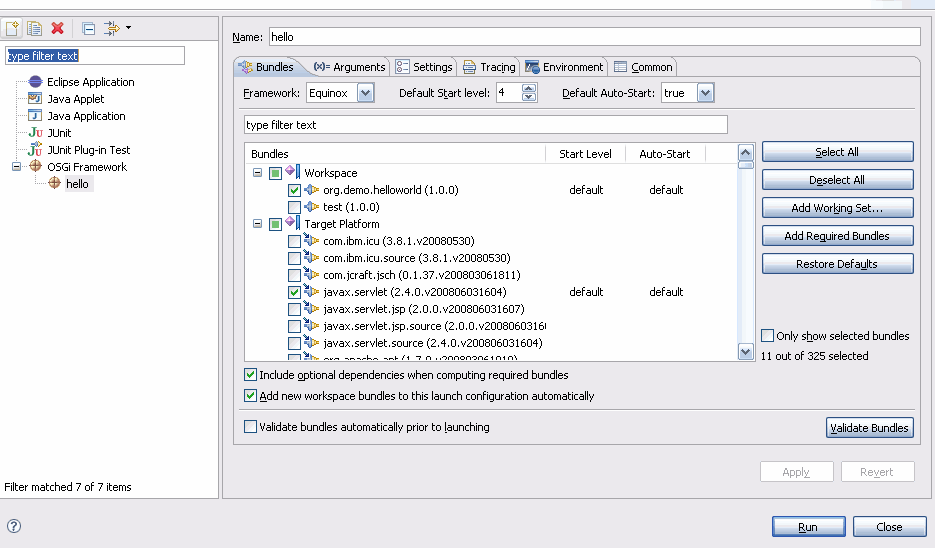This screenshot has width=935, height=548.
Task: Select Eclipse Application configuration type
Action: click(x=91, y=82)
